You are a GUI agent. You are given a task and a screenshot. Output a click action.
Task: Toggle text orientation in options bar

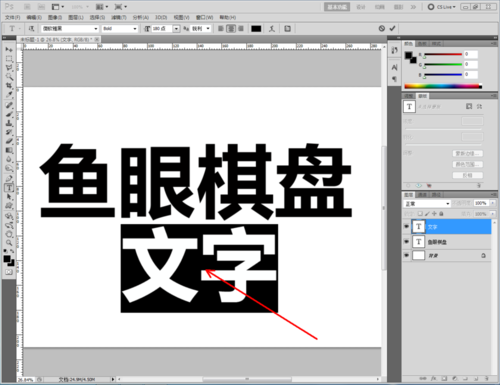[31, 29]
